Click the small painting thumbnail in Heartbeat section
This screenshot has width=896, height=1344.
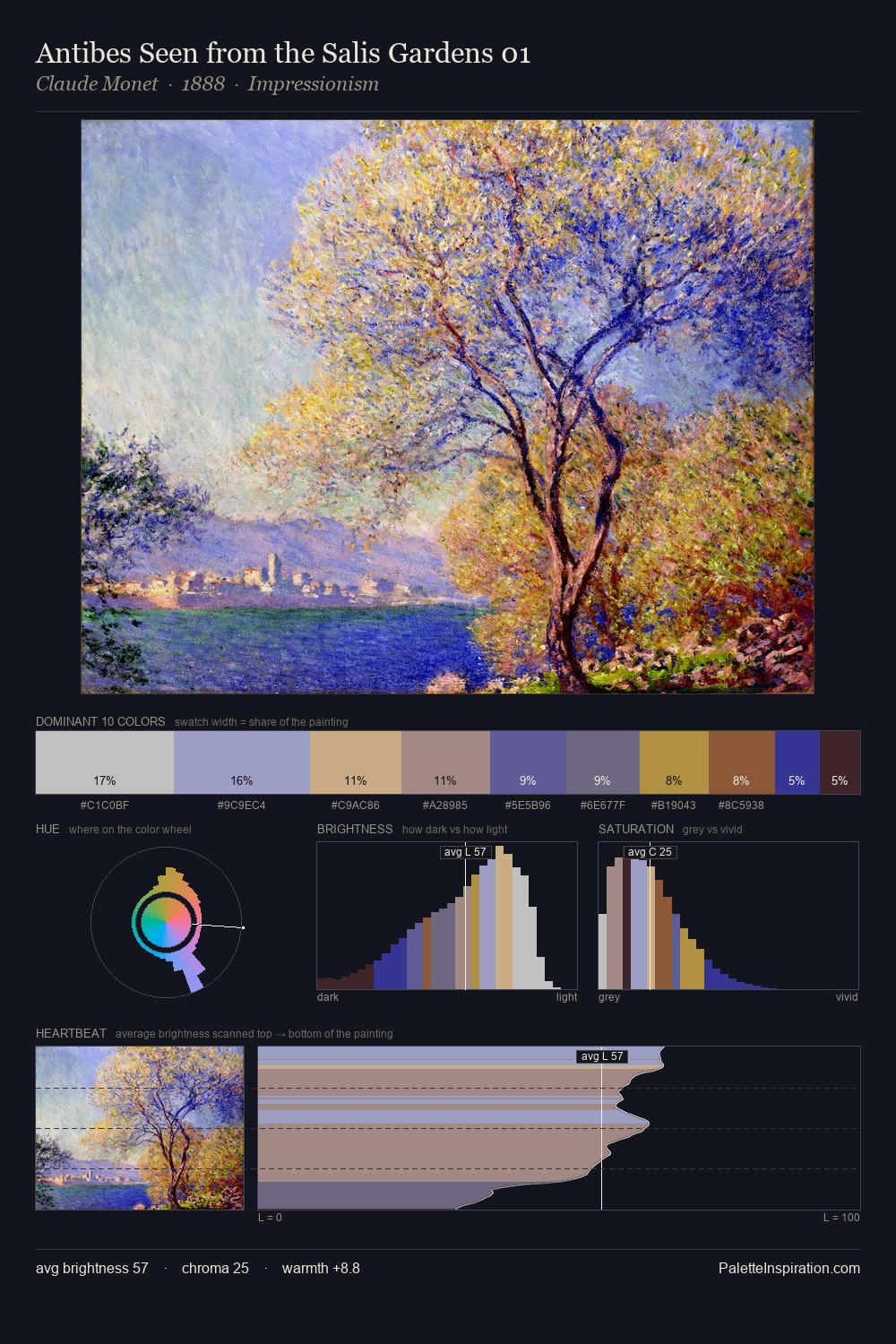point(140,1128)
